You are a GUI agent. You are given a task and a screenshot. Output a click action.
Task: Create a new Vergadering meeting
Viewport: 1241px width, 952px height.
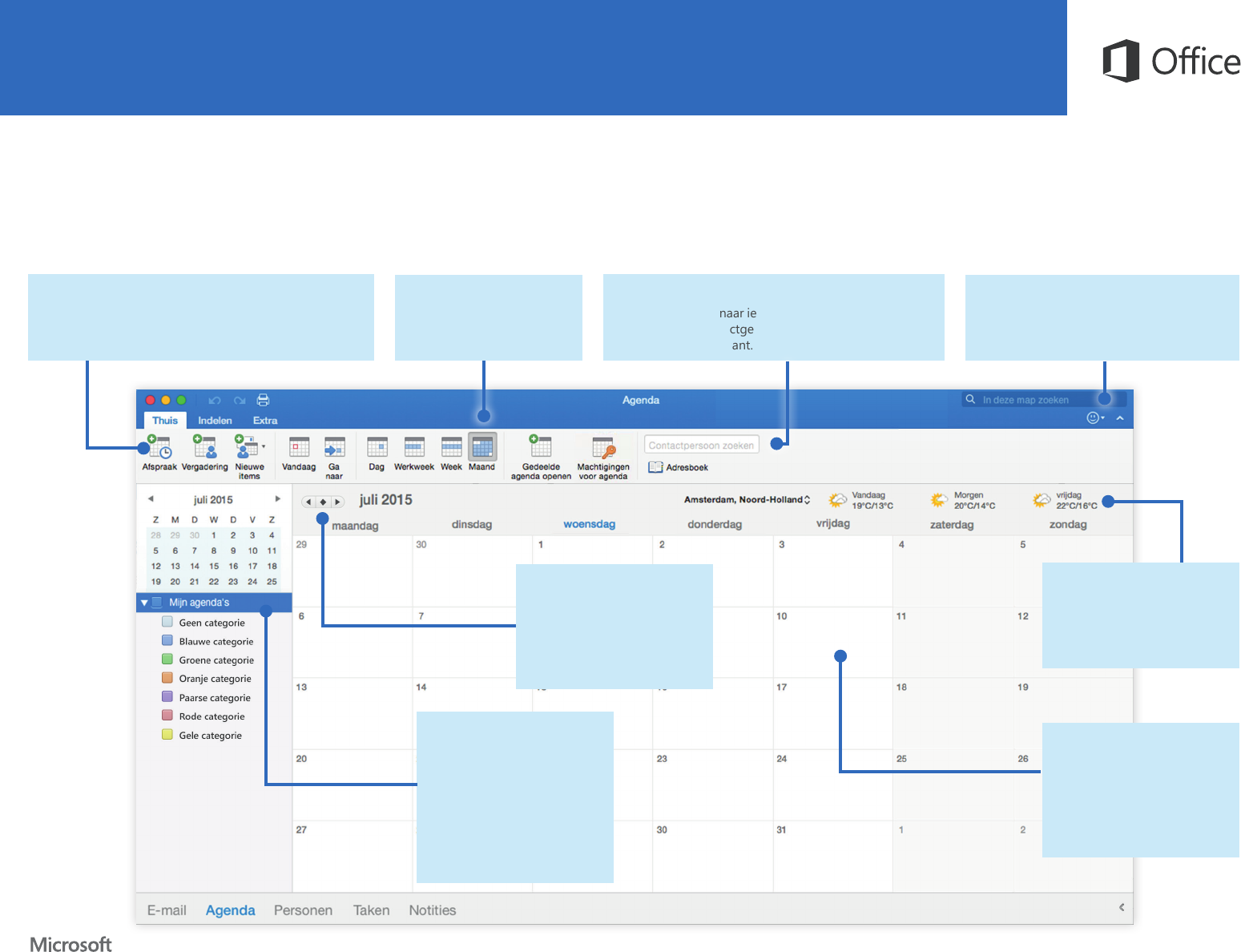coord(205,454)
